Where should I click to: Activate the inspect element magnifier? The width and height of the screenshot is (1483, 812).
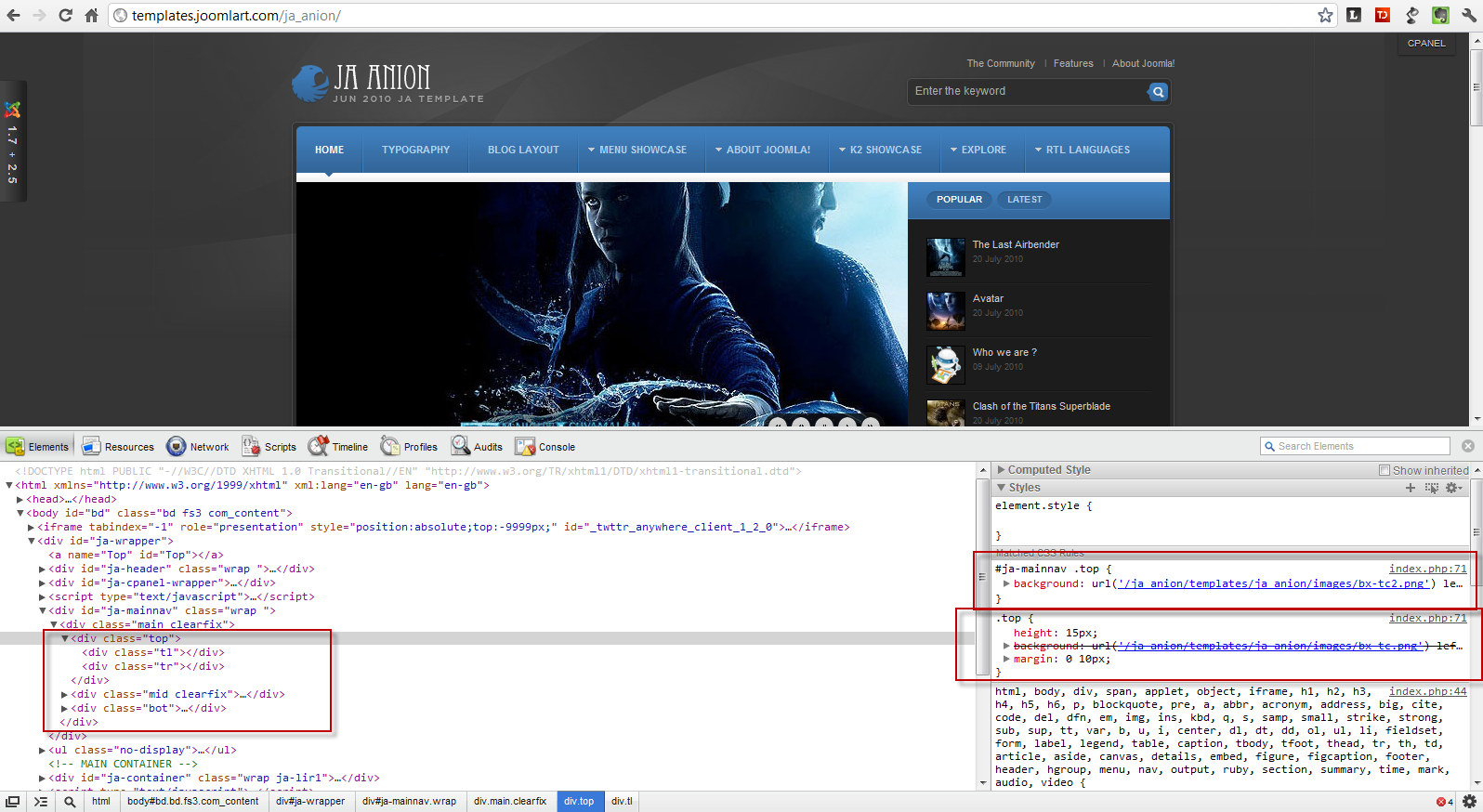click(x=70, y=802)
